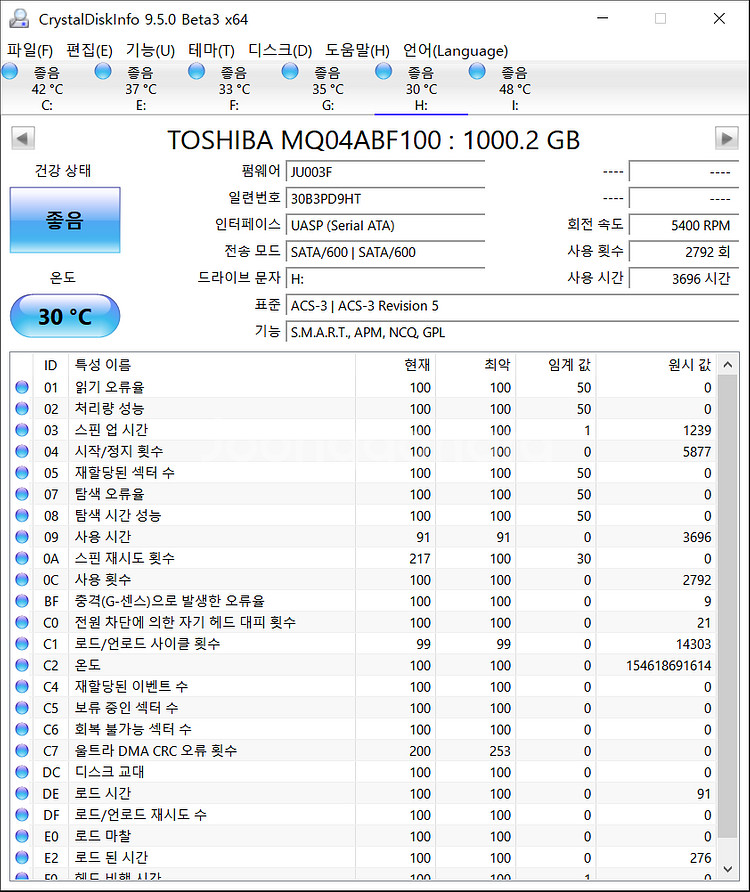
Task: Click the 30 °C temperature button
Action: [x=65, y=316]
